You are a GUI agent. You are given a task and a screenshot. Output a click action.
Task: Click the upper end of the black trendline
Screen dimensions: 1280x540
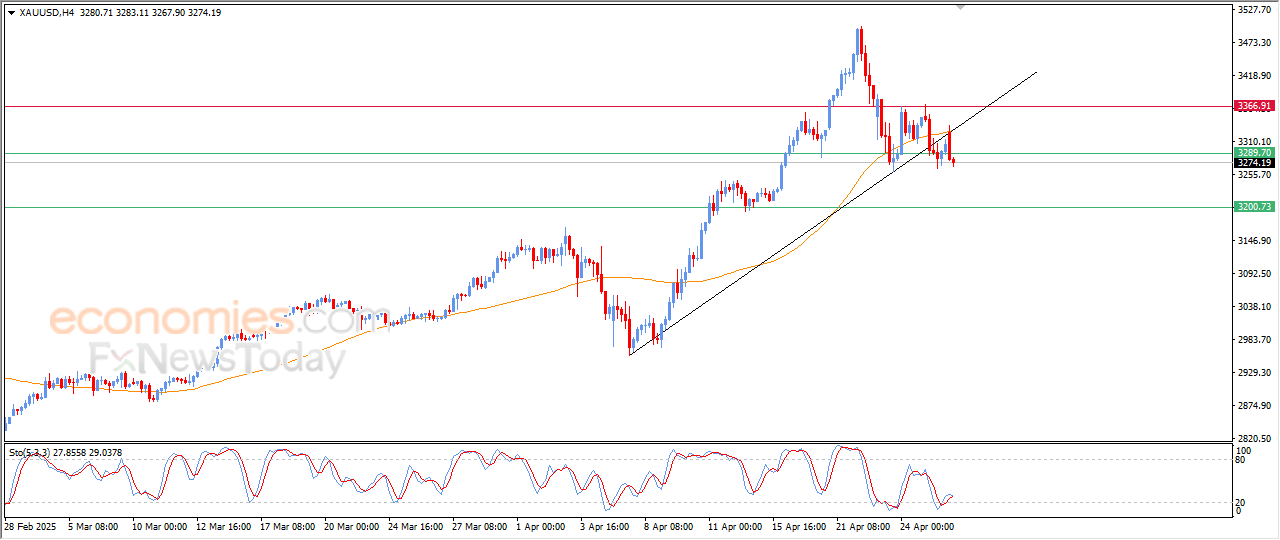coord(1035,73)
